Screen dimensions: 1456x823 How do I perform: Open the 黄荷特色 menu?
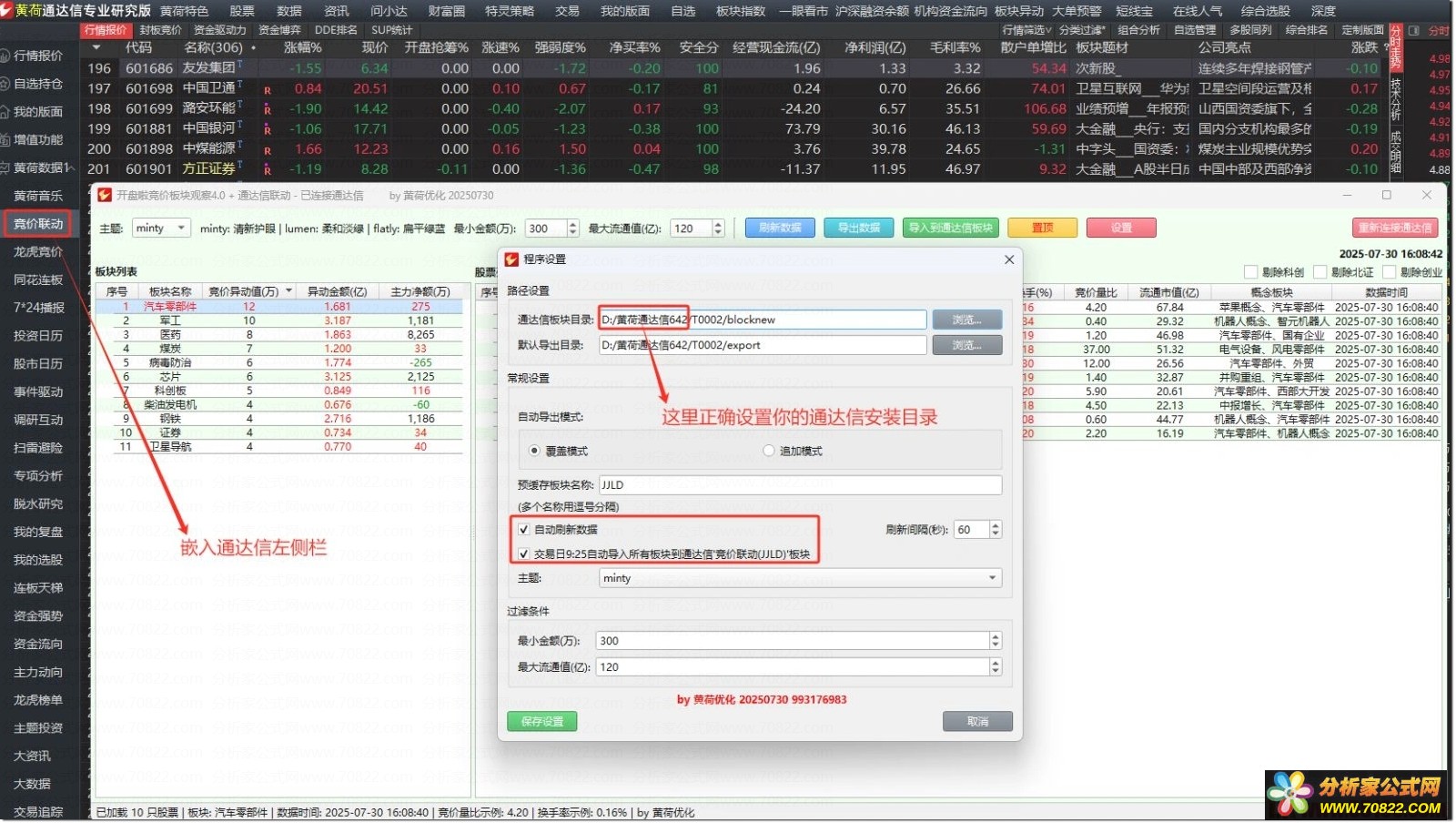click(184, 11)
